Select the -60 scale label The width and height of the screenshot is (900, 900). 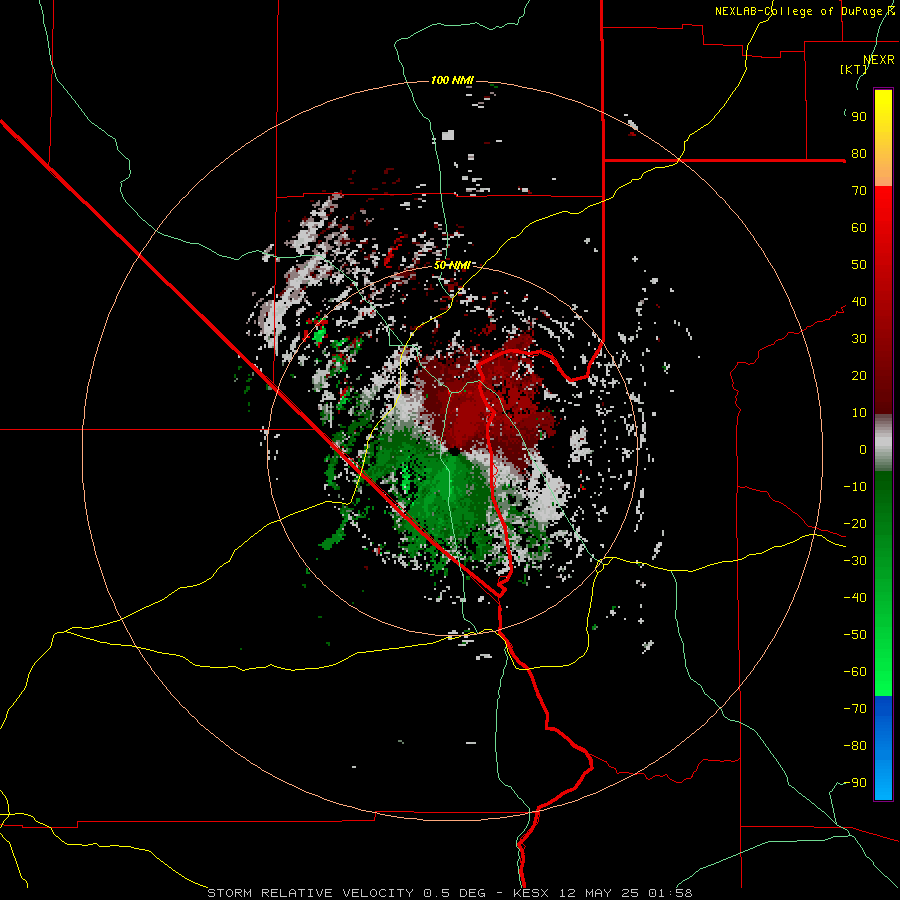coord(855,672)
